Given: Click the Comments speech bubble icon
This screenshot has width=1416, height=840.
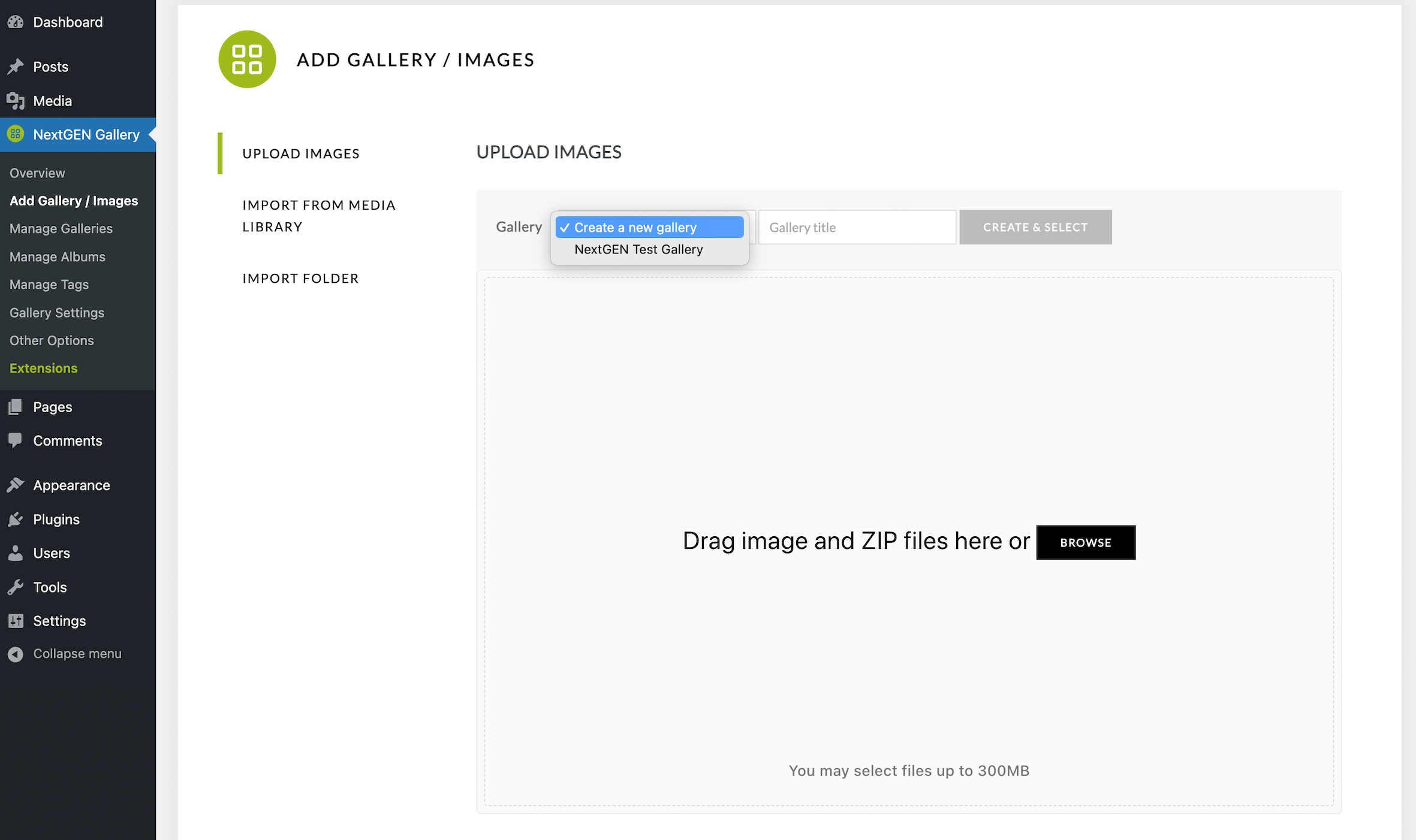Looking at the screenshot, I should pos(16,440).
